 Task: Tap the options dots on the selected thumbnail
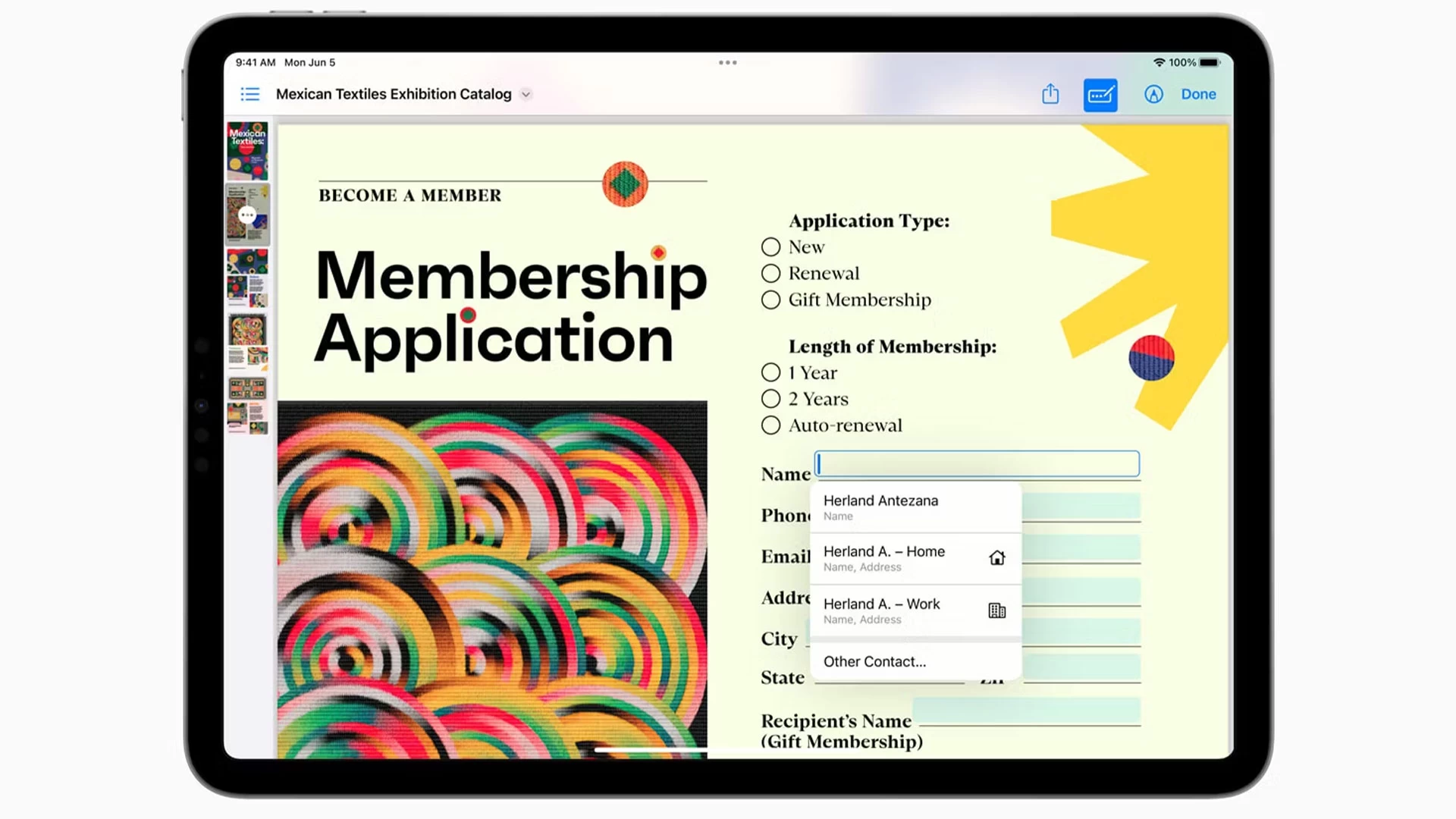(247, 215)
